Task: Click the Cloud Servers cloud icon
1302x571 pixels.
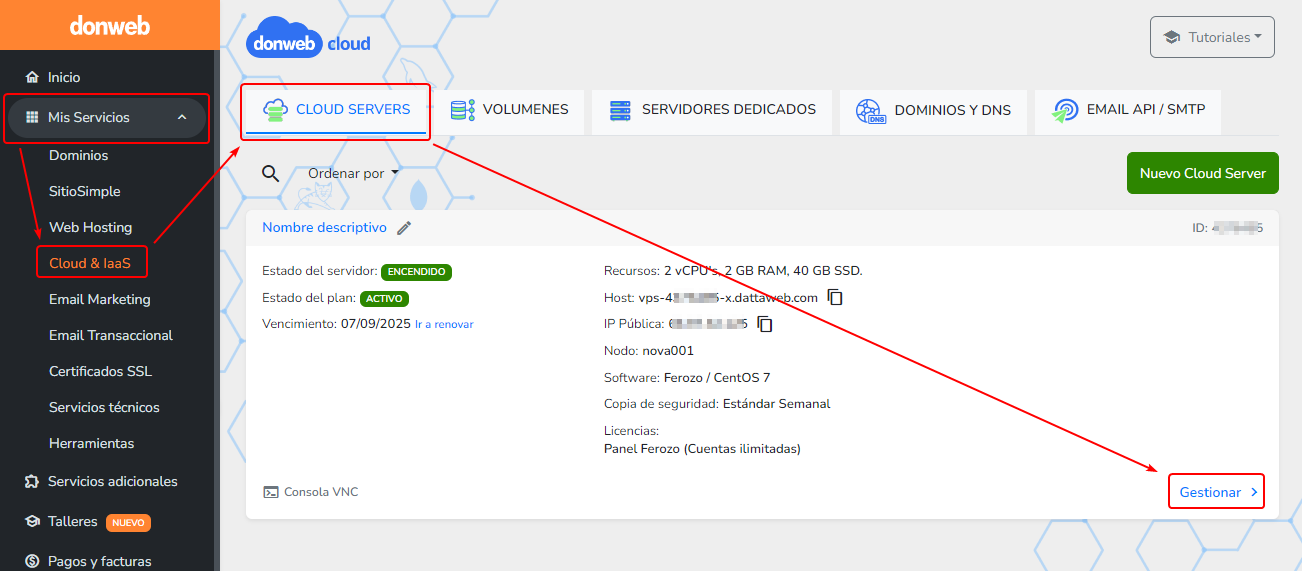Action: pos(275,110)
